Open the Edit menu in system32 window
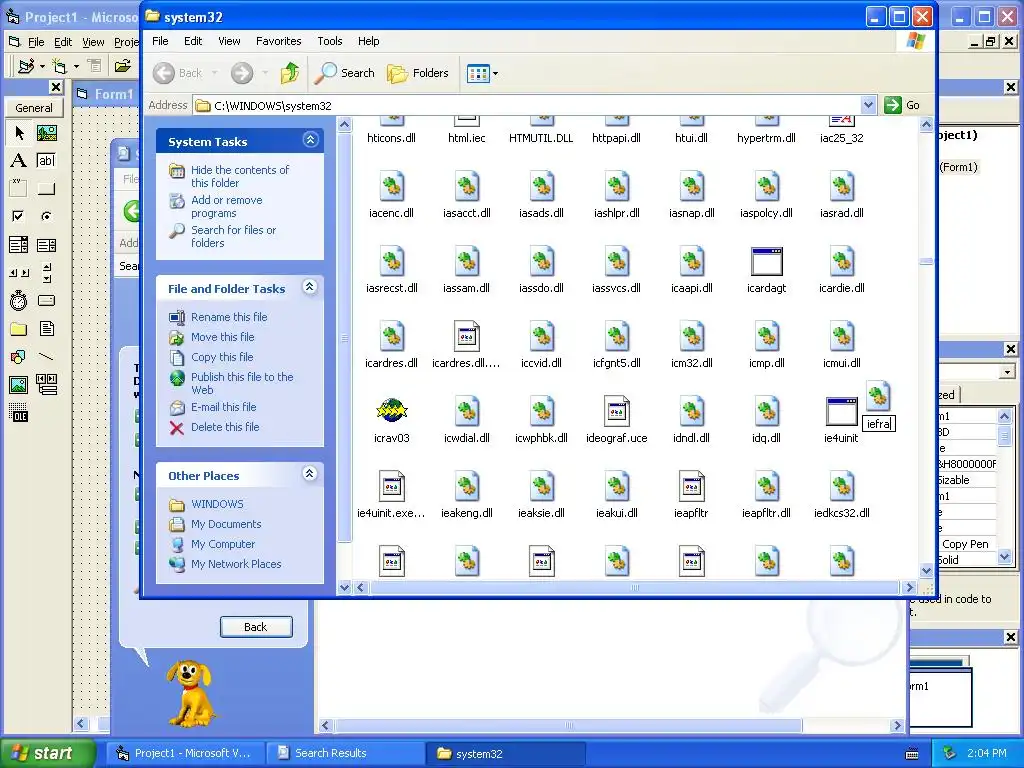The width and height of the screenshot is (1024, 768). coord(193,41)
